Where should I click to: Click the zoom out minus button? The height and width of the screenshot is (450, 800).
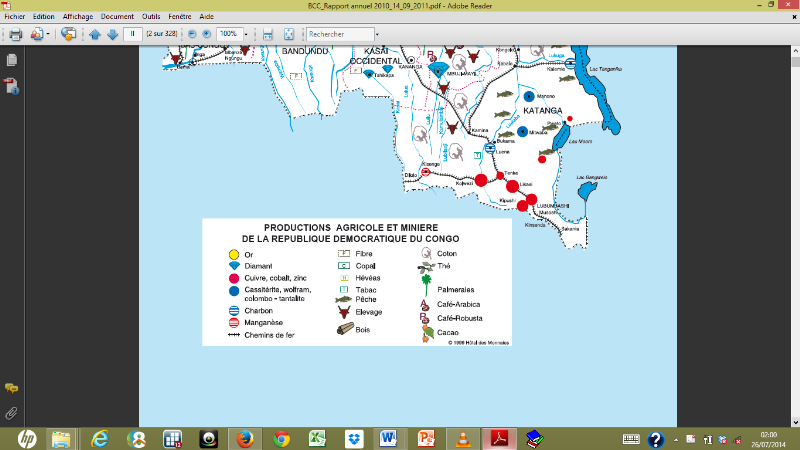click(x=192, y=34)
